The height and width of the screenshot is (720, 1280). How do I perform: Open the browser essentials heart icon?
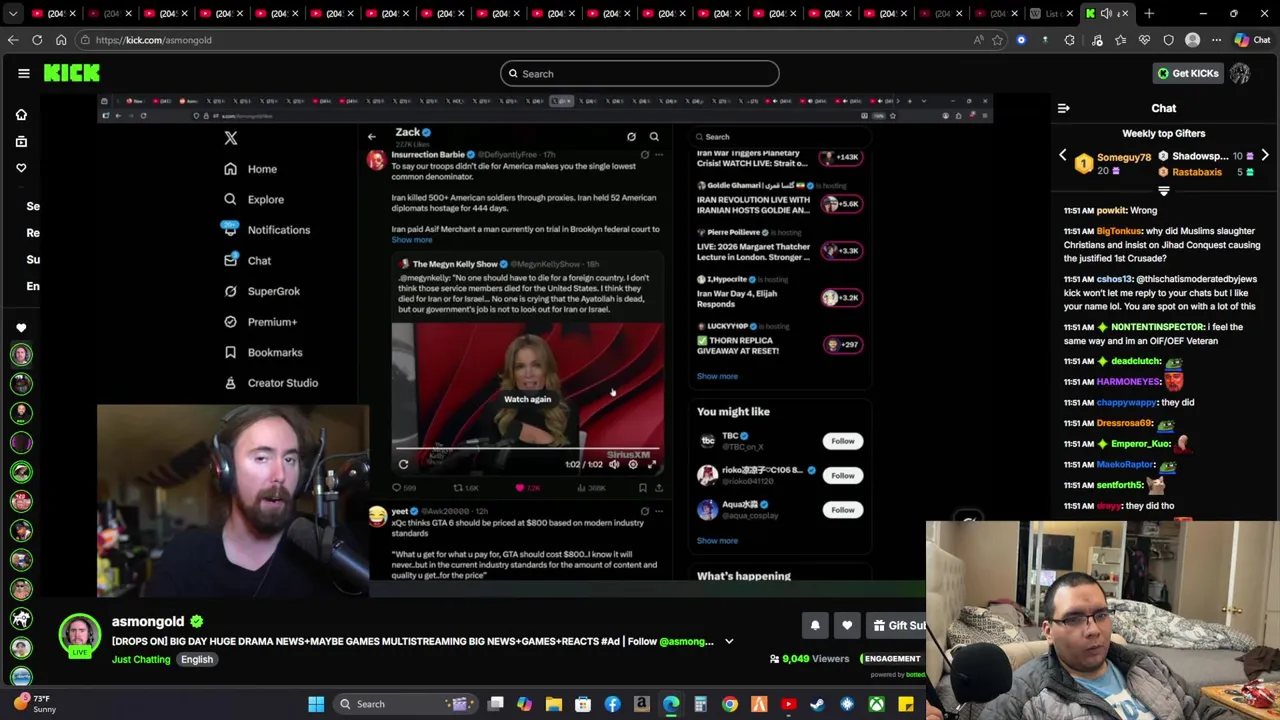point(1144,40)
